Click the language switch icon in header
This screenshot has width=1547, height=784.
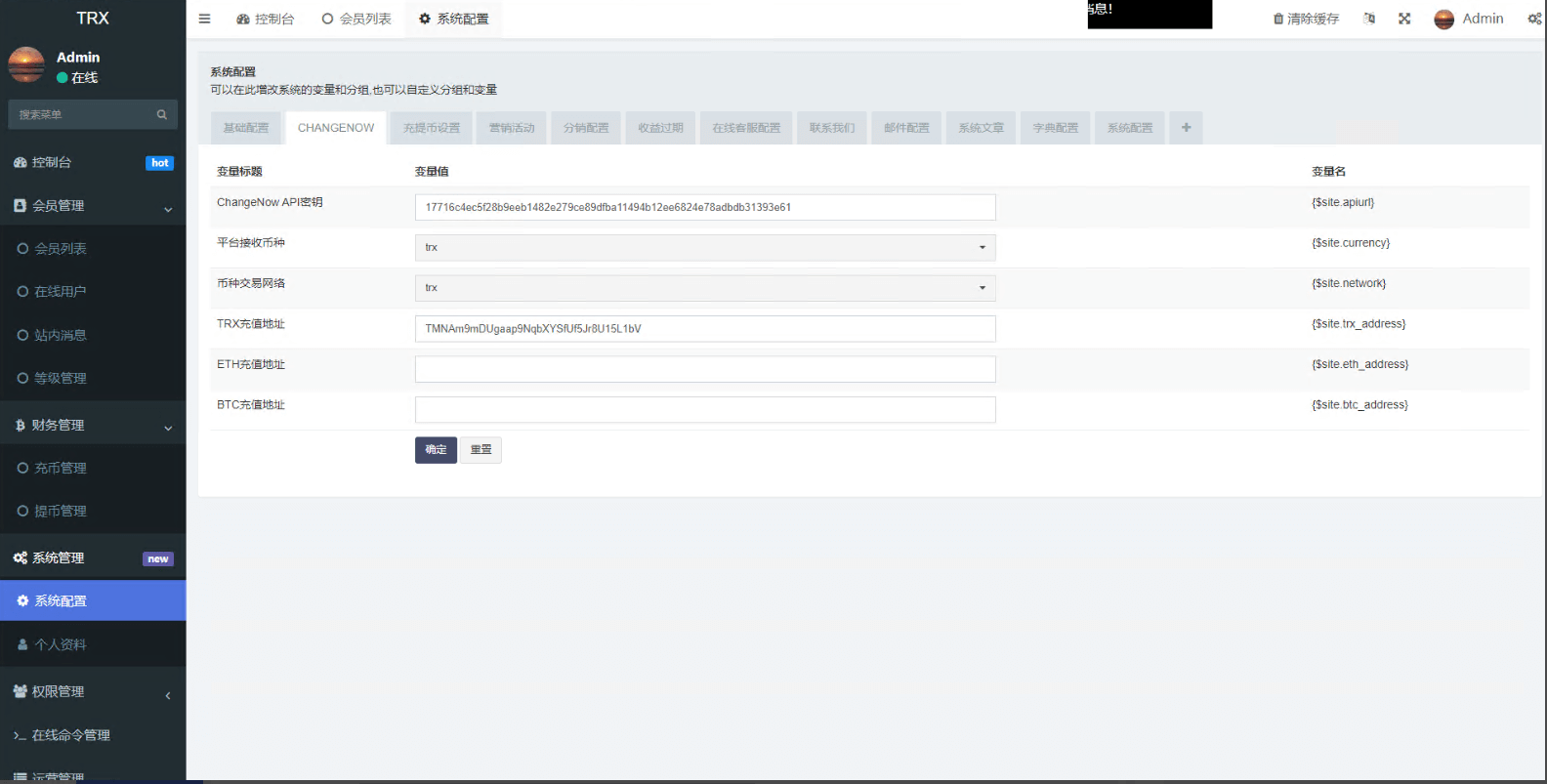coord(1369,19)
